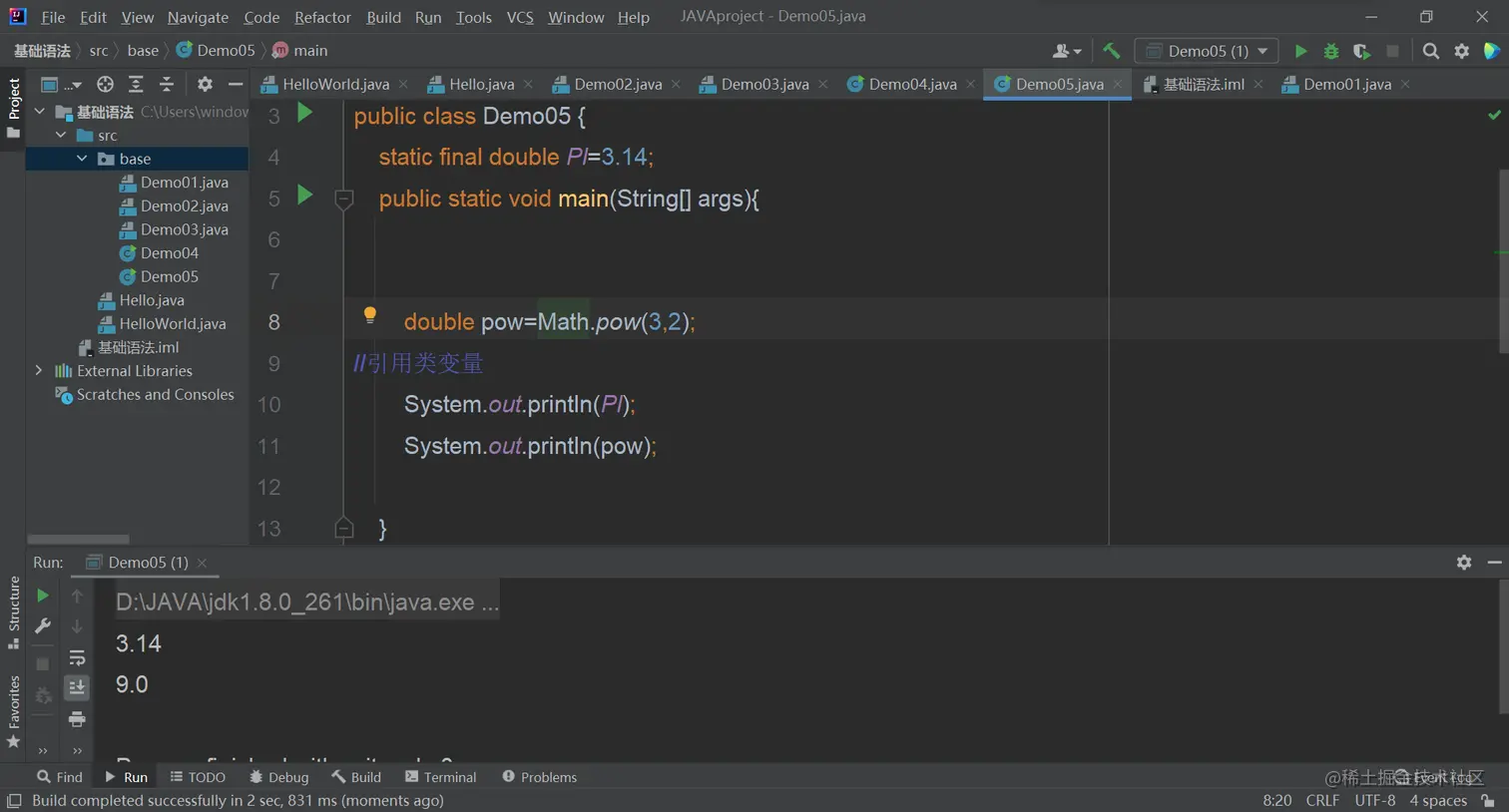Viewport: 1509px width, 812px height.
Task: Toggle the Favorites tool window tab
Action: (x=13, y=710)
